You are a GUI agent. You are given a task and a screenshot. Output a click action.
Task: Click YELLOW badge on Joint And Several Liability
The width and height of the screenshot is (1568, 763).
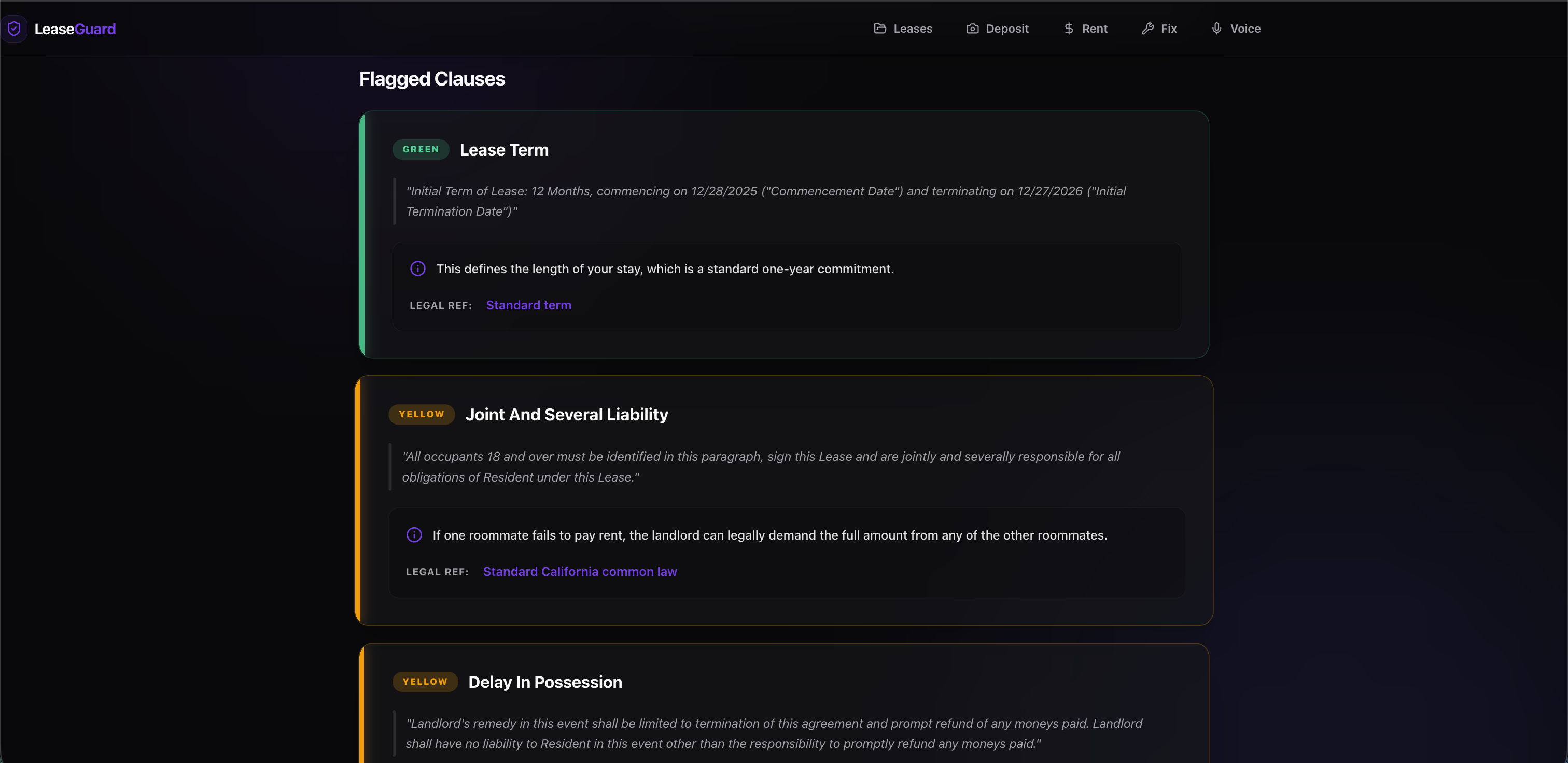pyautogui.click(x=421, y=414)
